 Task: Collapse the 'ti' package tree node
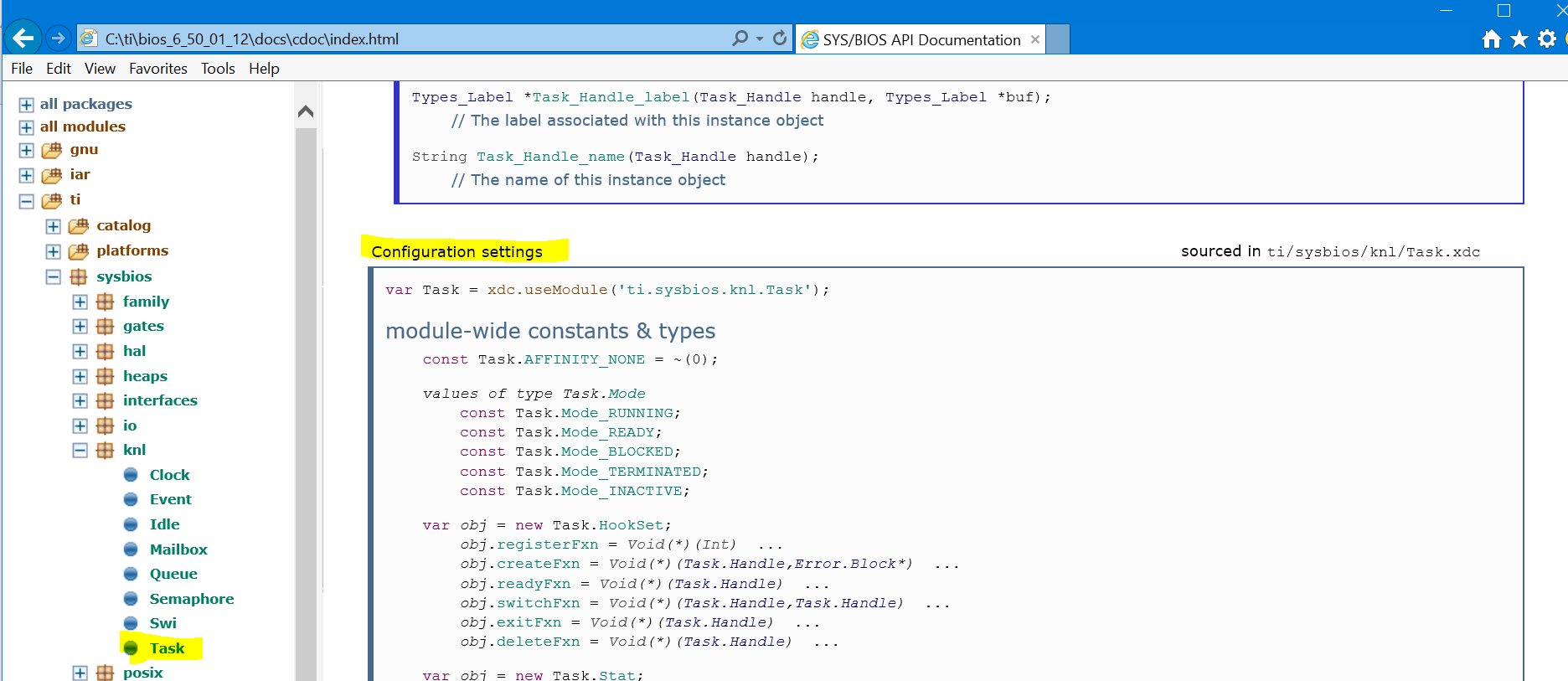(27, 201)
